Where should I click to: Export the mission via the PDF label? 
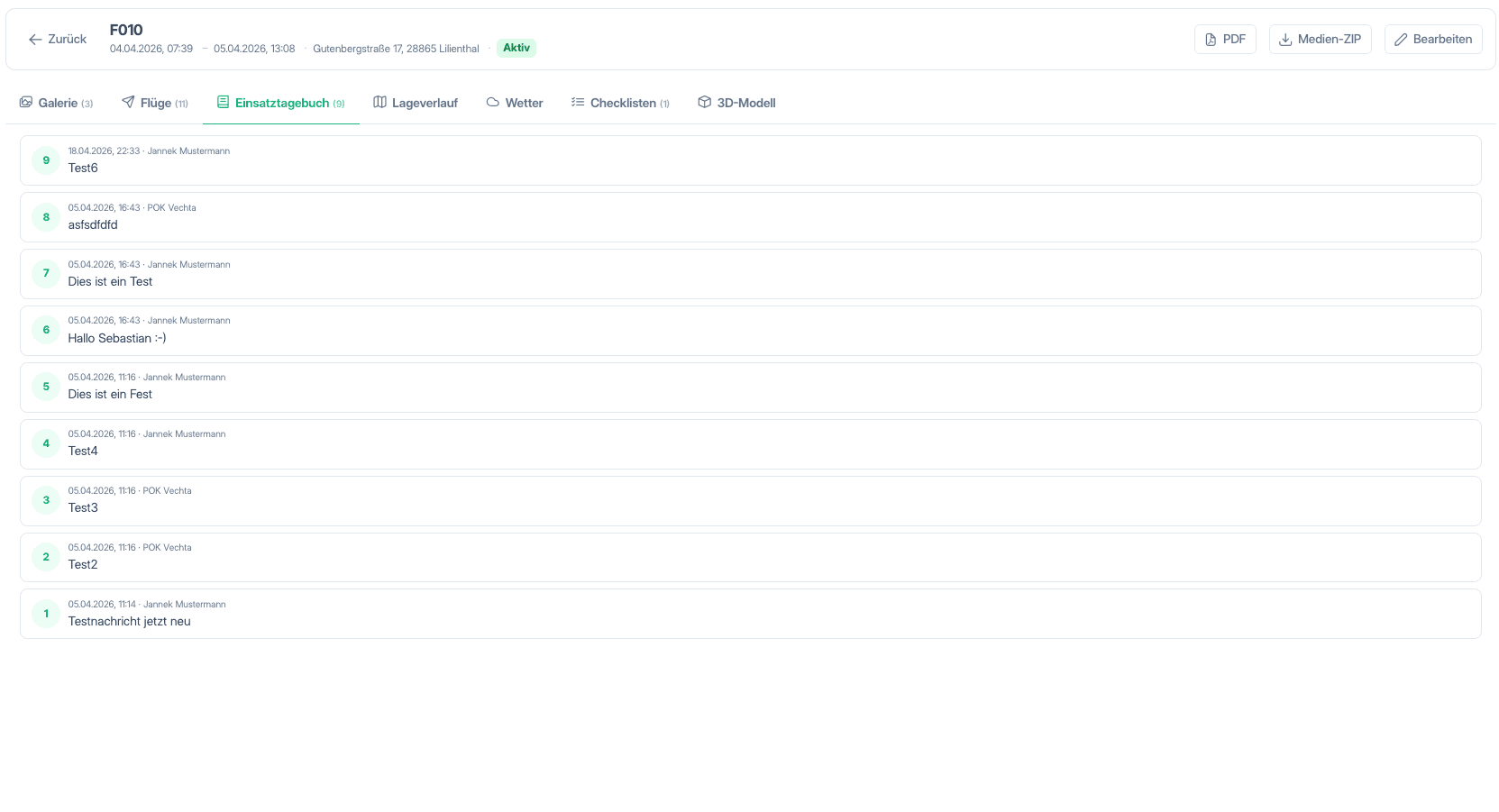[1234, 40]
